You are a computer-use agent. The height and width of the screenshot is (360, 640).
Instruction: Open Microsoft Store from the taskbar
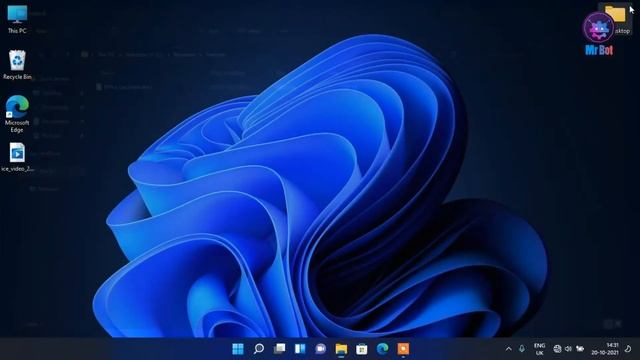tap(362, 349)
